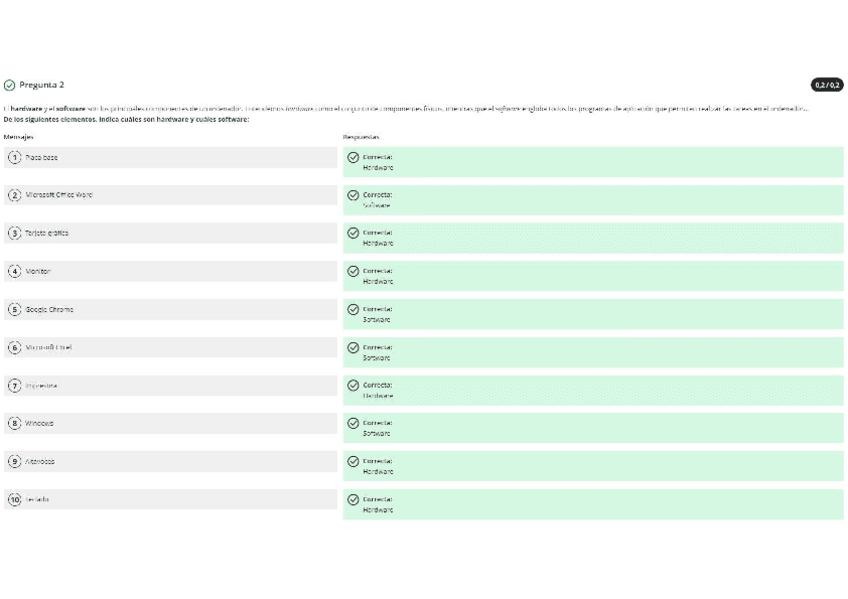848x599 pixels.
Task: Click the green Hardware answer box for item 7
Action: click(x=592, y=390)
